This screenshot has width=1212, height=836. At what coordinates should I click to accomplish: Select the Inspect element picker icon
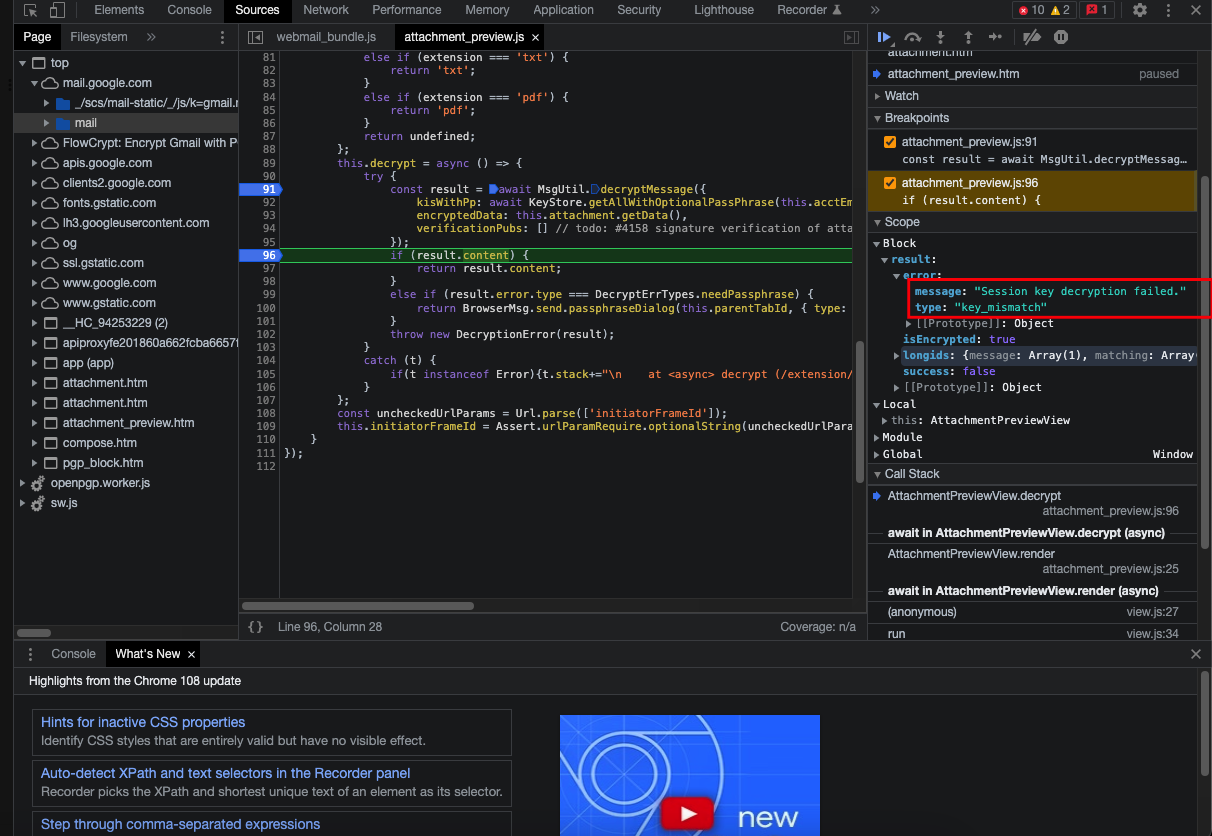[29, 10]
